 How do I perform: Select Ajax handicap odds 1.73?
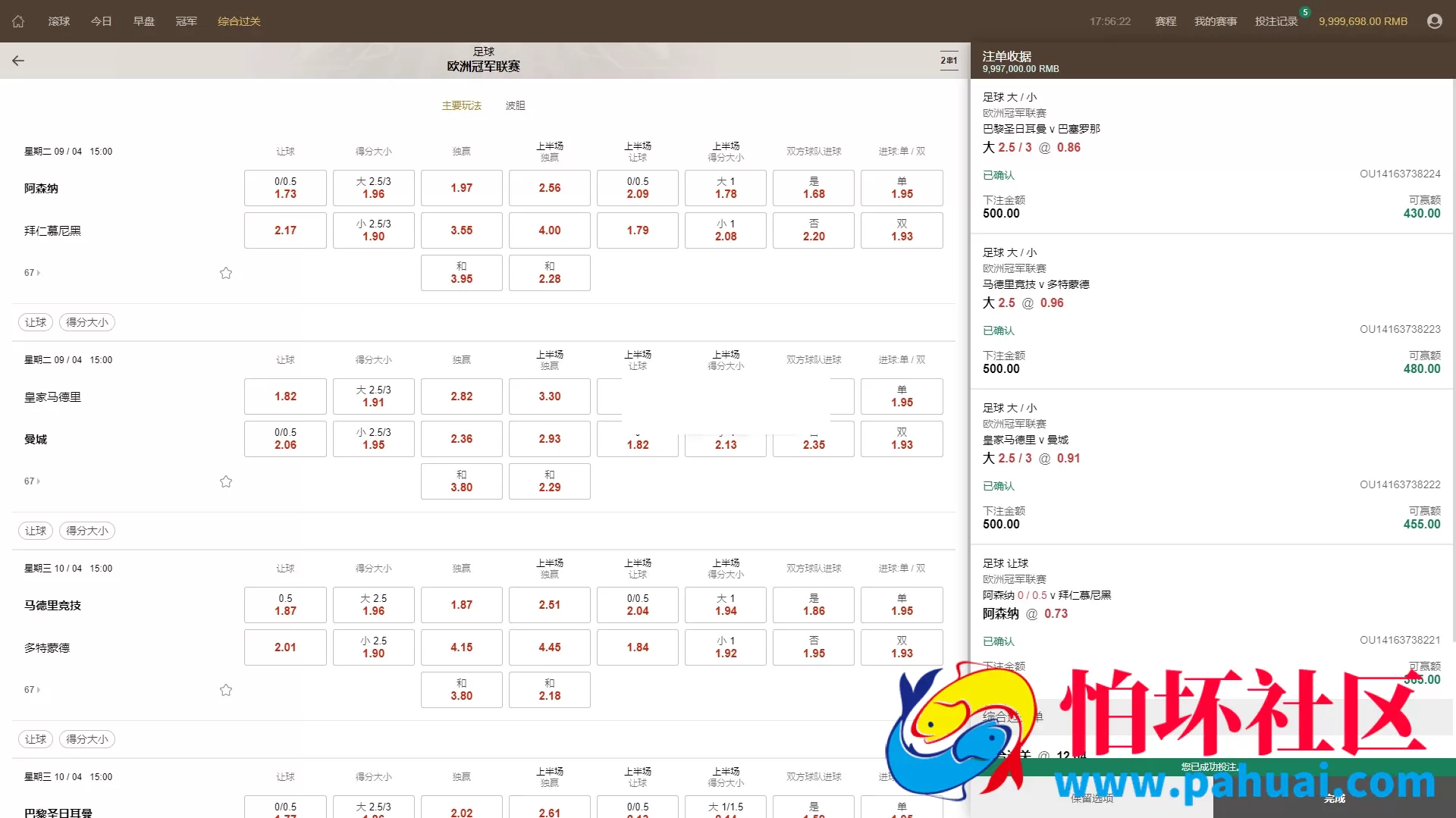coord(285,188)
